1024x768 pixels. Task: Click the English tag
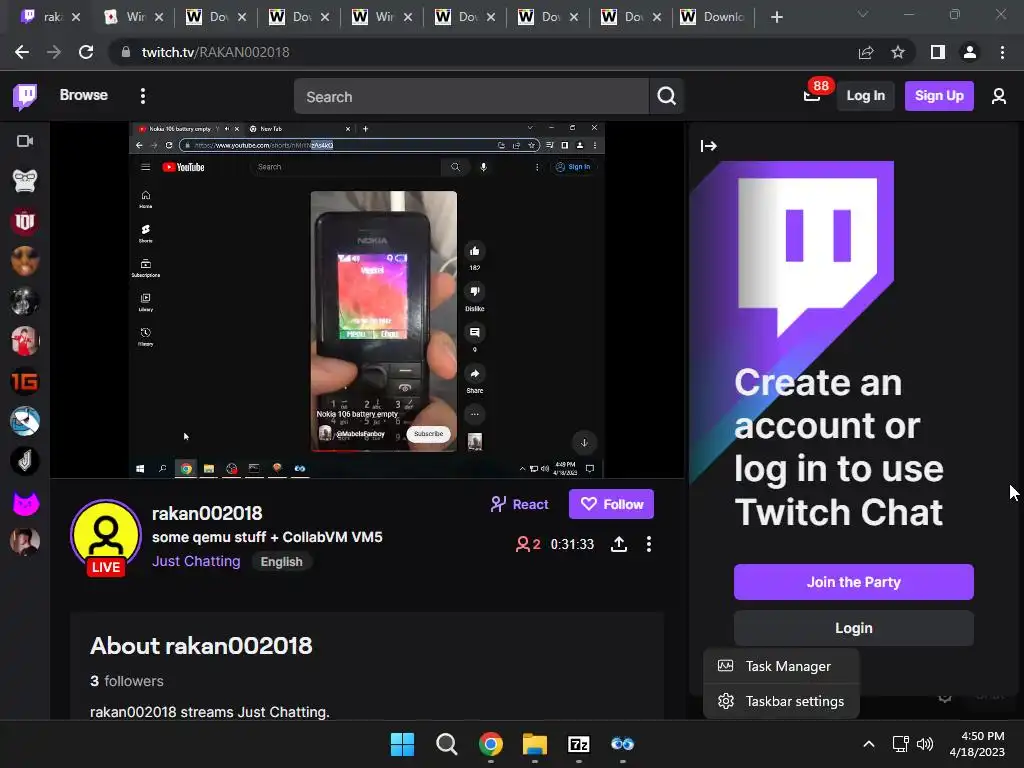[281, 562]
